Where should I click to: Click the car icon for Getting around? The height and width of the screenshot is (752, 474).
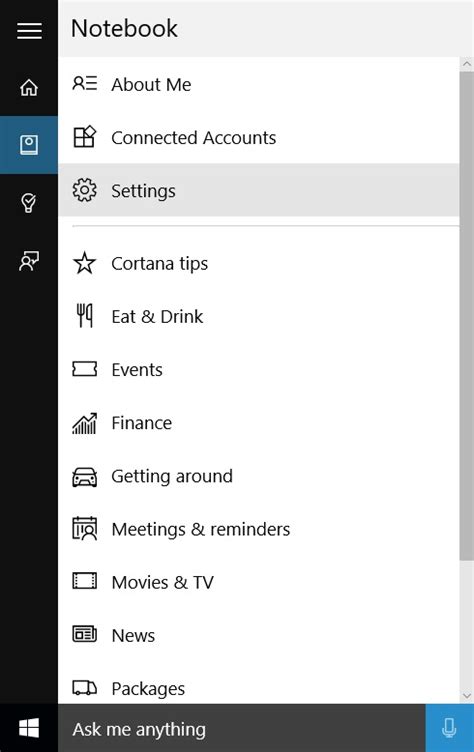[84, 477]
